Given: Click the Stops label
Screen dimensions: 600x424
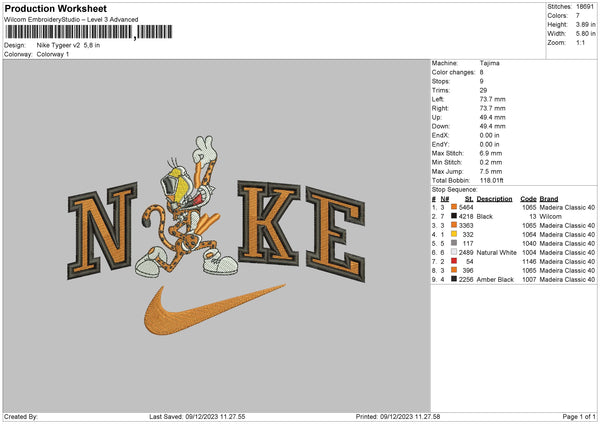Looking at the screenshot, I should click(x=442, y=82).
